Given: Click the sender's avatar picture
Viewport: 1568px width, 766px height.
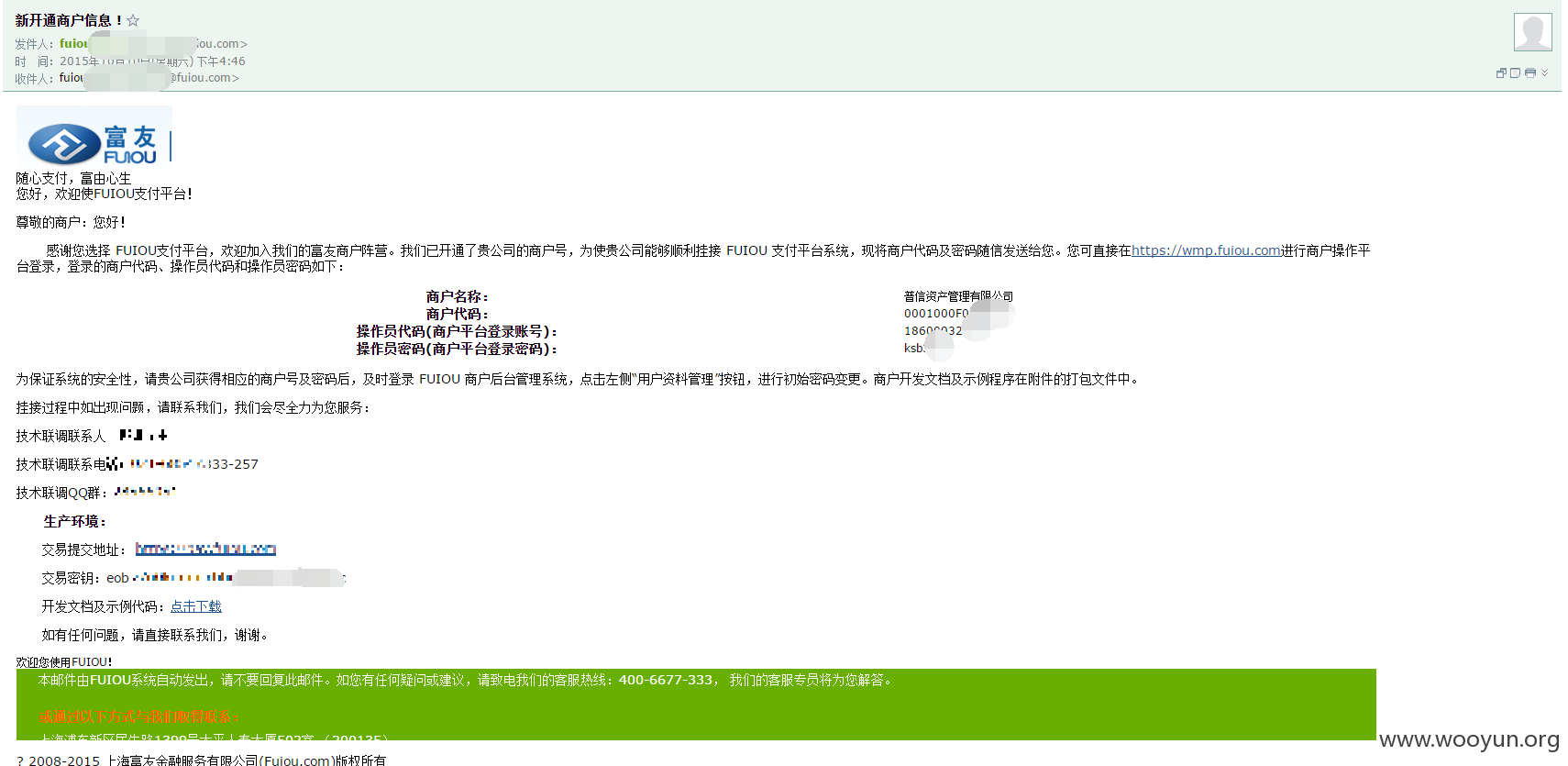Looking at the screenshot, I should click(x=1532, y=32).
